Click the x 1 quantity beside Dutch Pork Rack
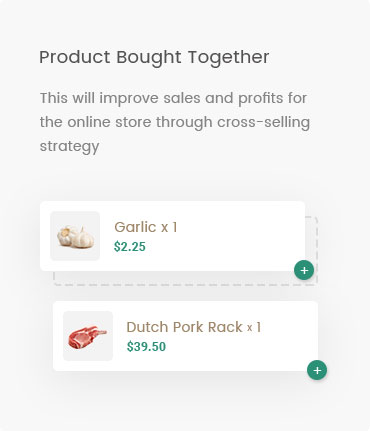This screenshot has width=370, height=431. click(254, 328)
